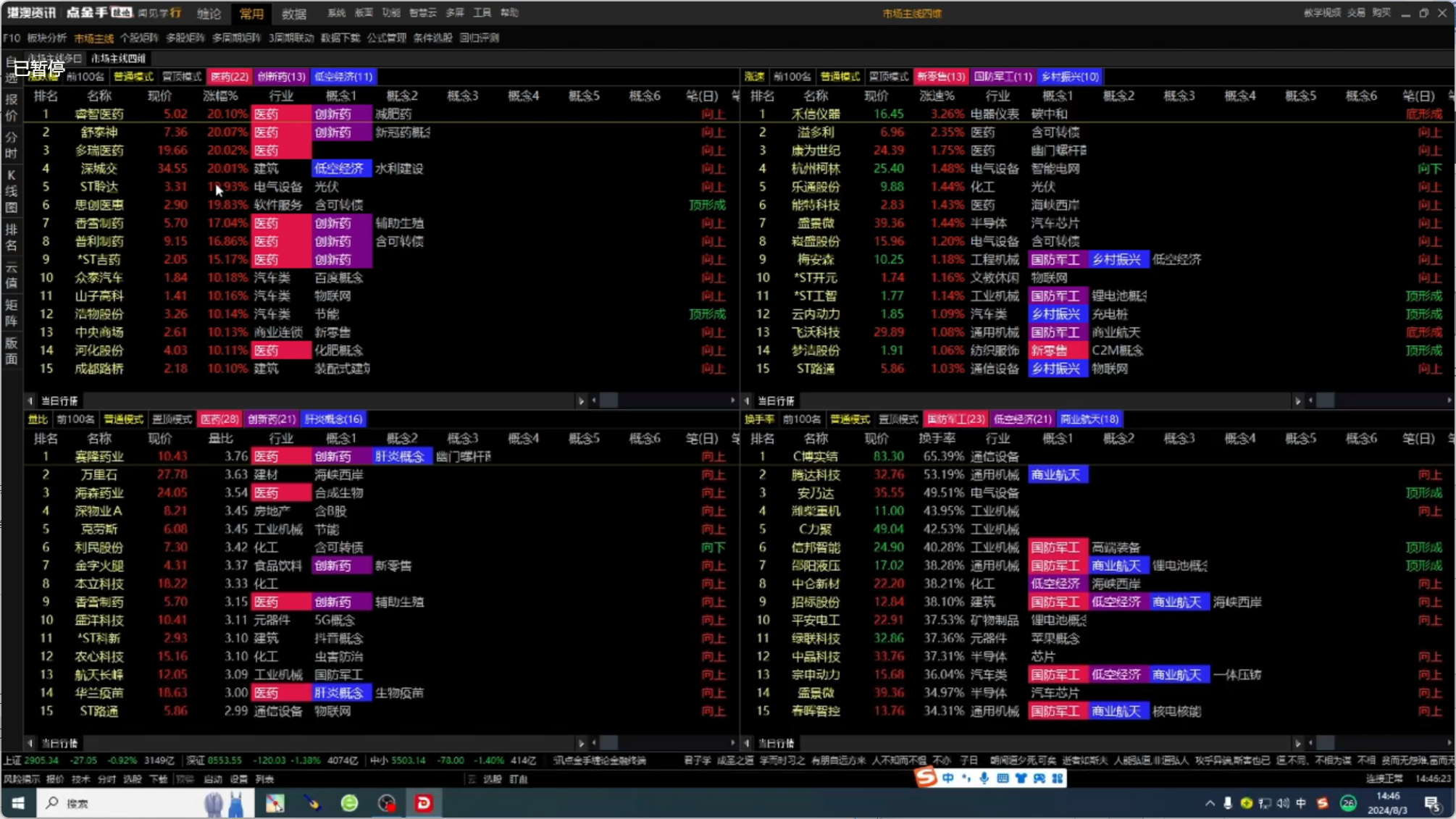Open the taskbar notification center icon
The image size is (1456, 819).
click(x=1431, y=803)
